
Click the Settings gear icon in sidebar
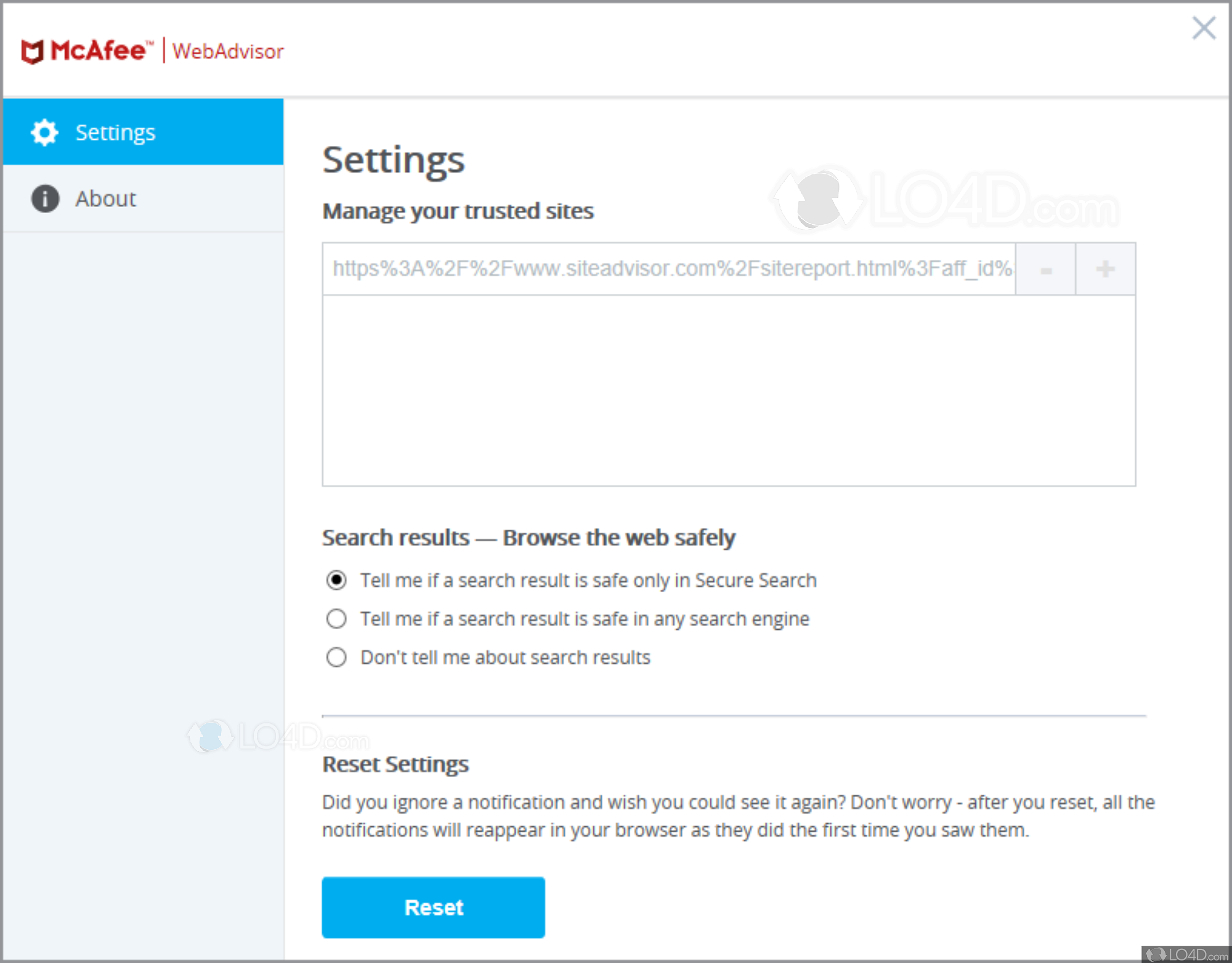(x=44, y=132)
